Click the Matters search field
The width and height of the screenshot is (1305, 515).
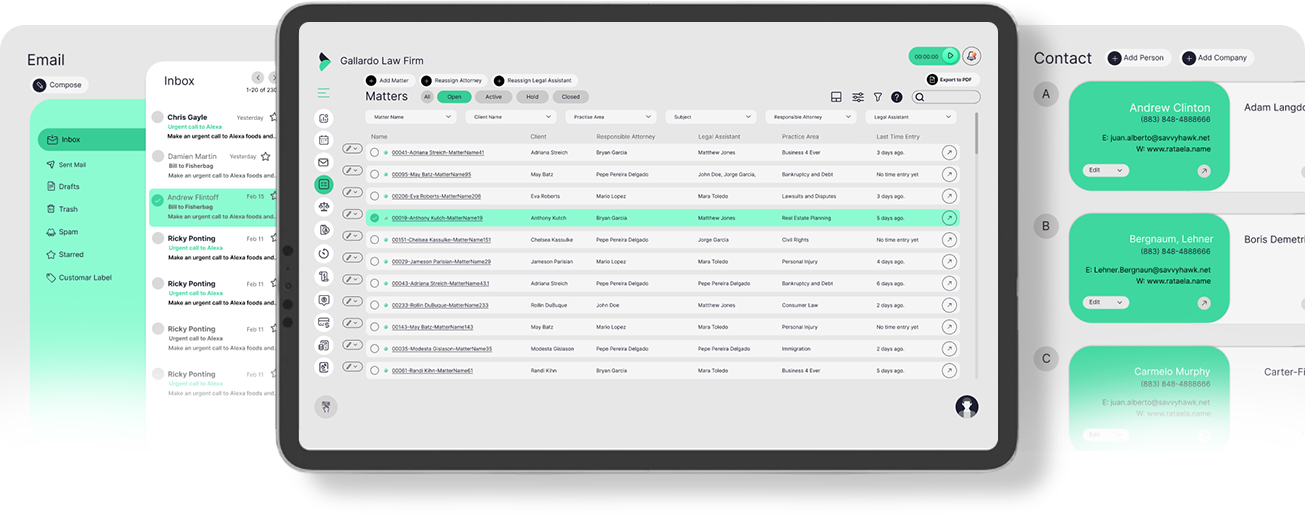click(x=946, y=97)
